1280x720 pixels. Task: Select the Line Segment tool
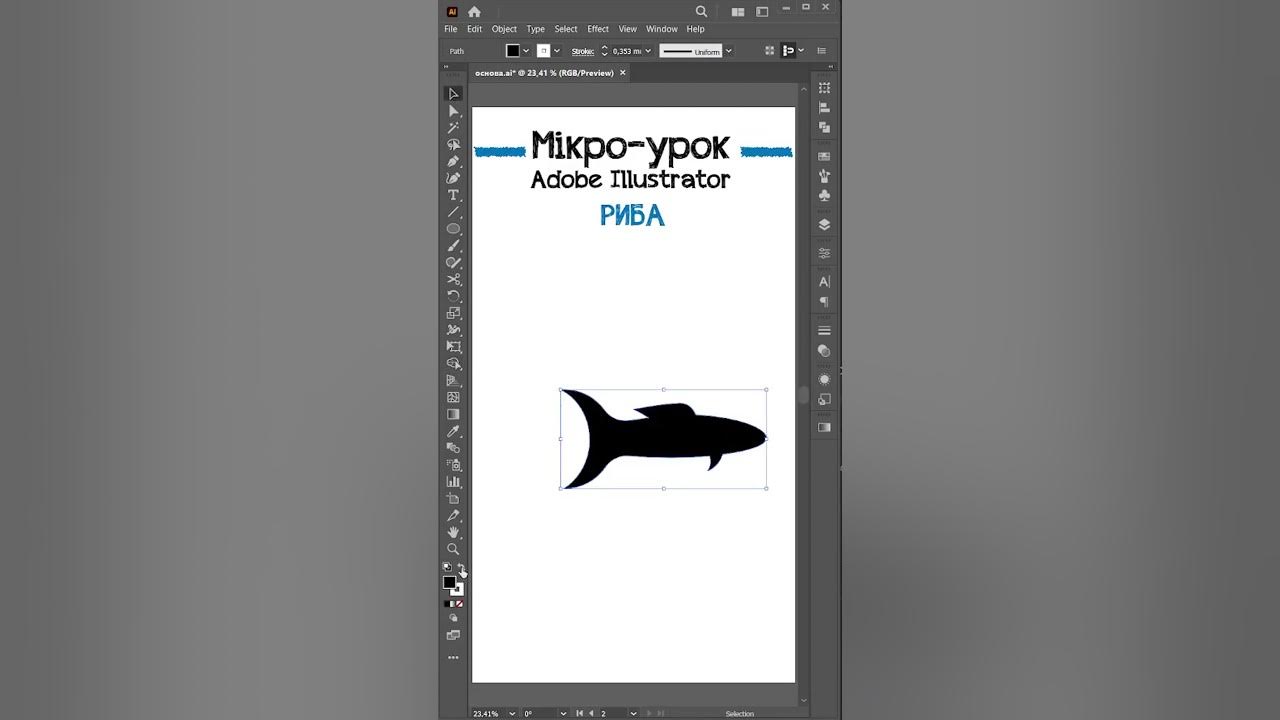[x=453, y=212]
